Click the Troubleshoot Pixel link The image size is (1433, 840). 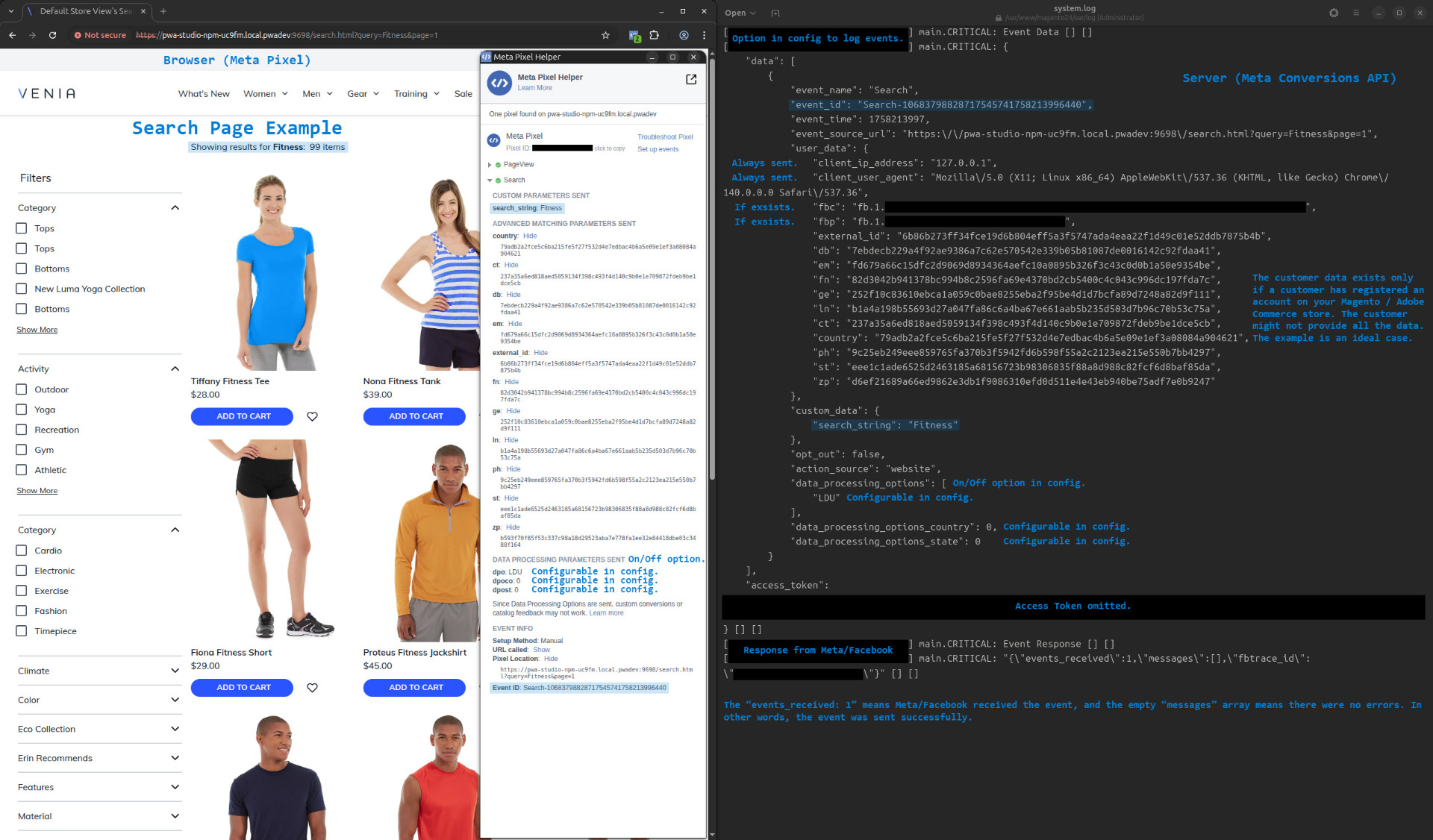[x=665, y=137]
